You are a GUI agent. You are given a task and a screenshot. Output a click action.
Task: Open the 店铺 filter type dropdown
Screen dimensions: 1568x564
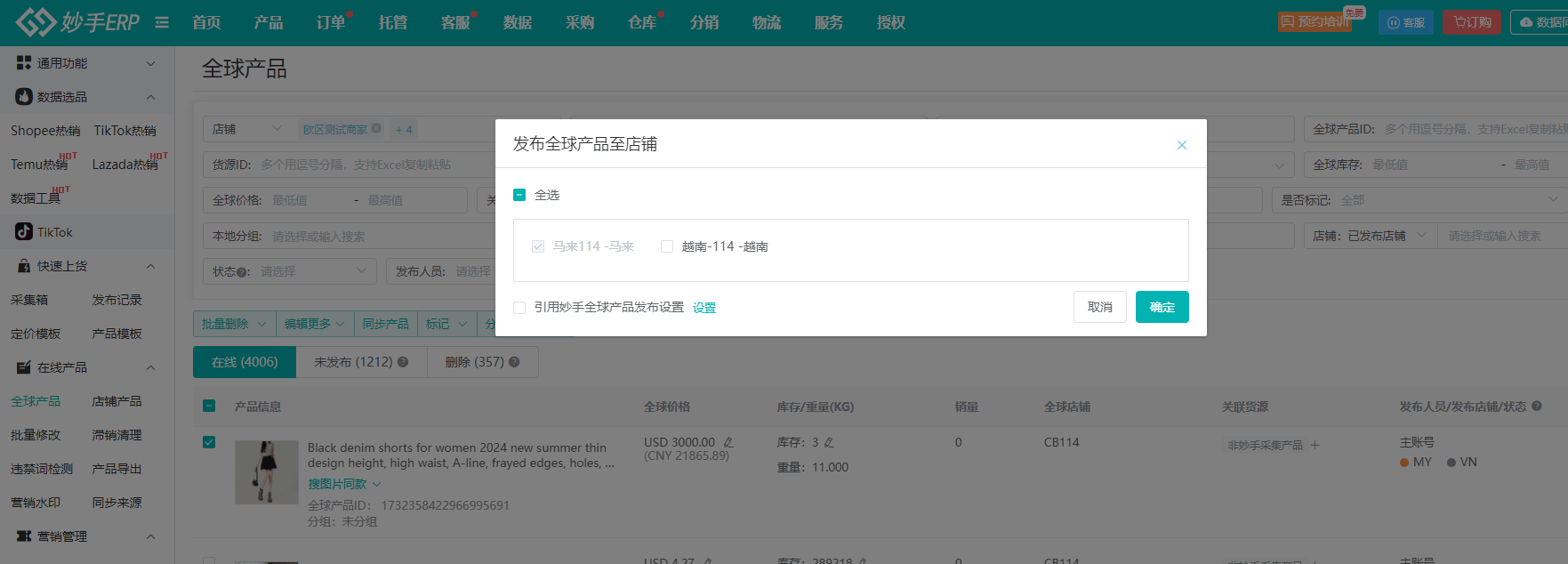coord(247,129)
